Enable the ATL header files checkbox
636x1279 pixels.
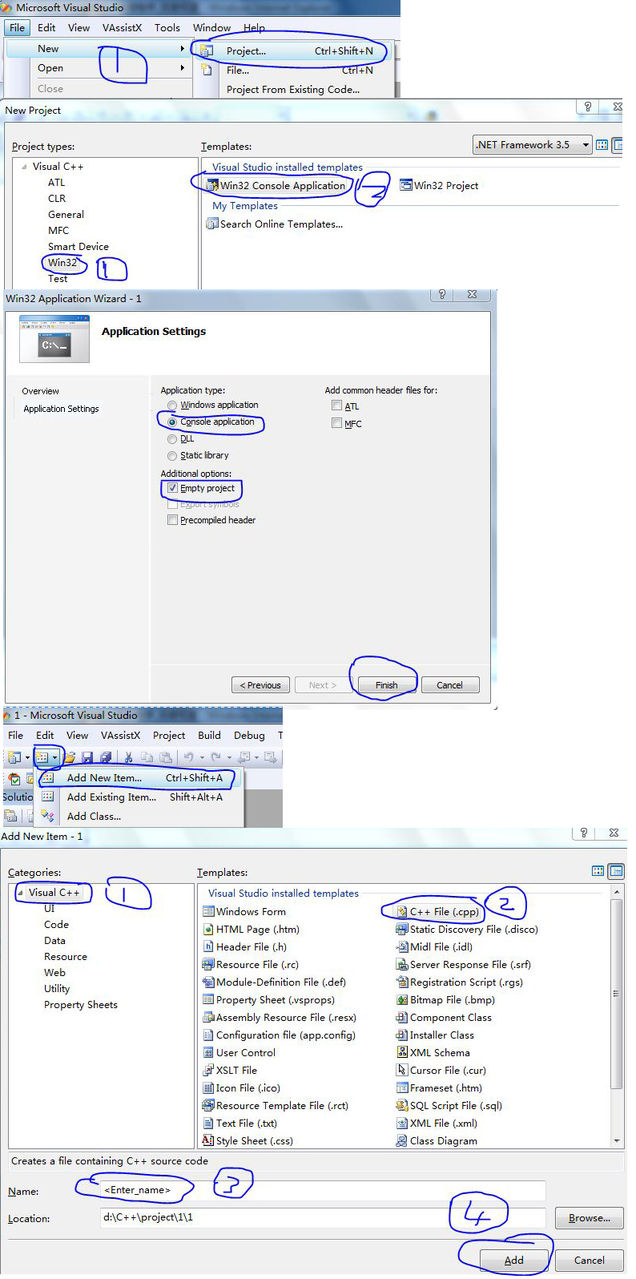337,406
